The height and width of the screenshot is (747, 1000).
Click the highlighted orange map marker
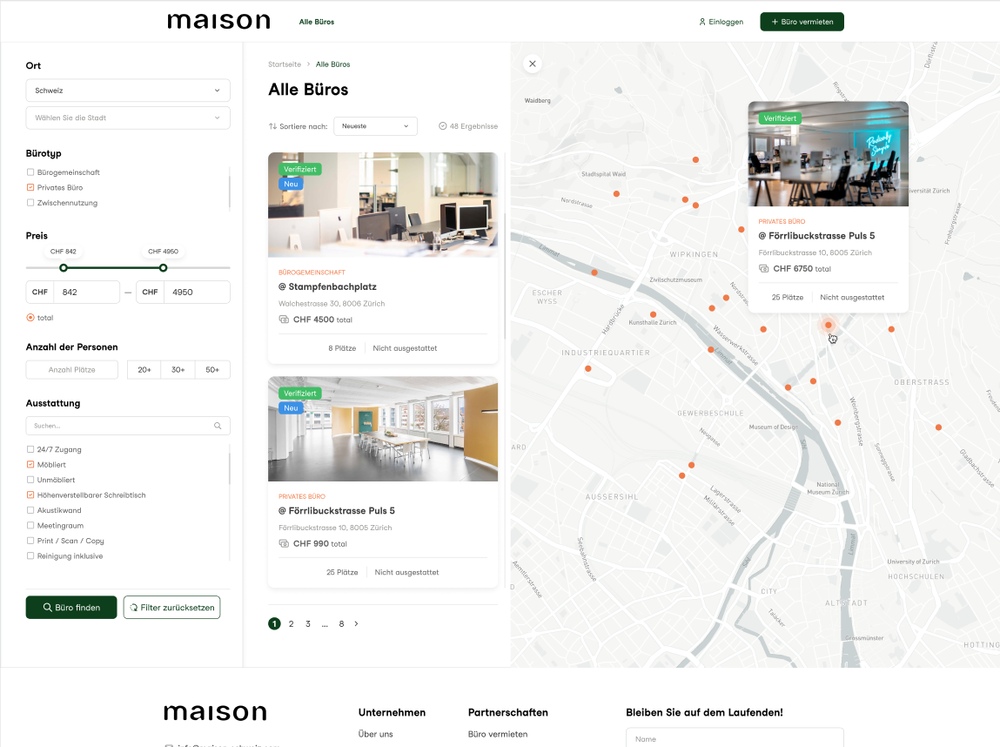828,324
